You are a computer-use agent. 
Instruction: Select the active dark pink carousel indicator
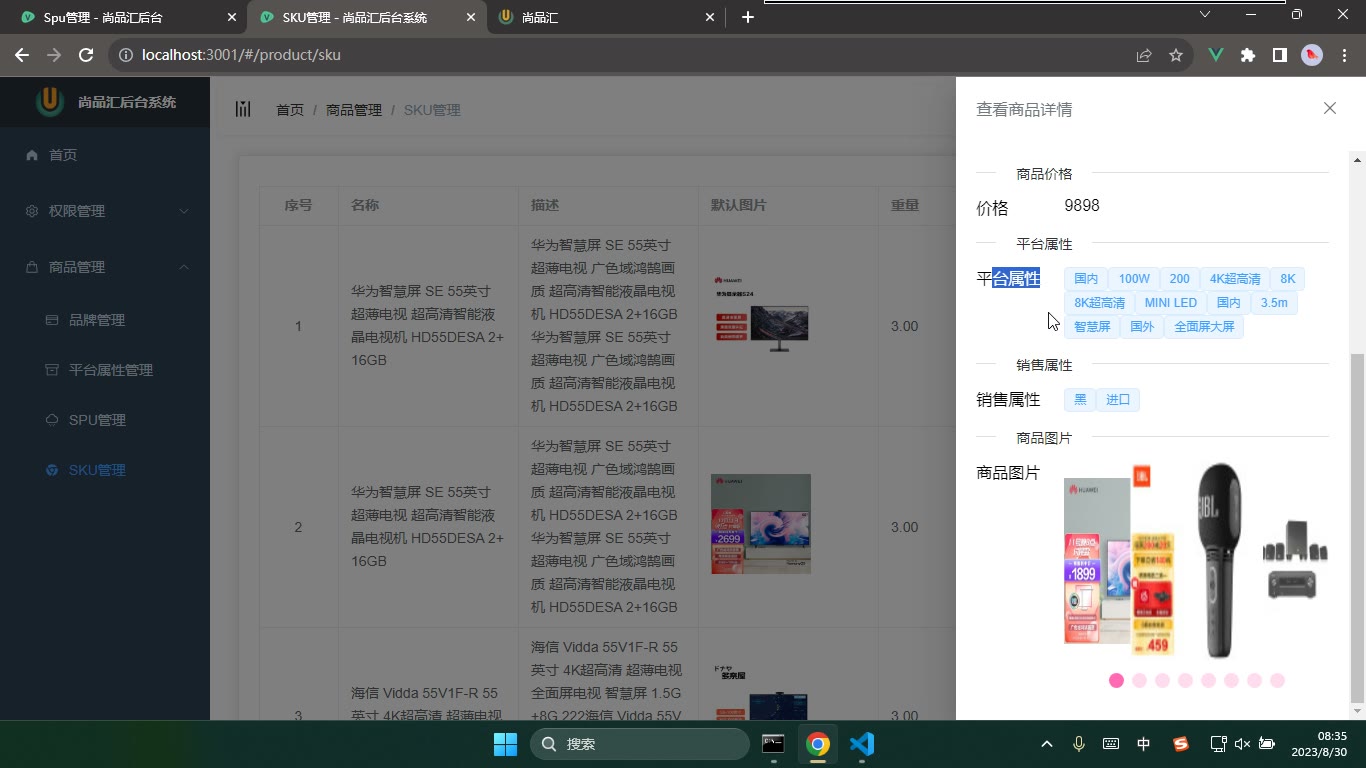tap(1116, 680)
